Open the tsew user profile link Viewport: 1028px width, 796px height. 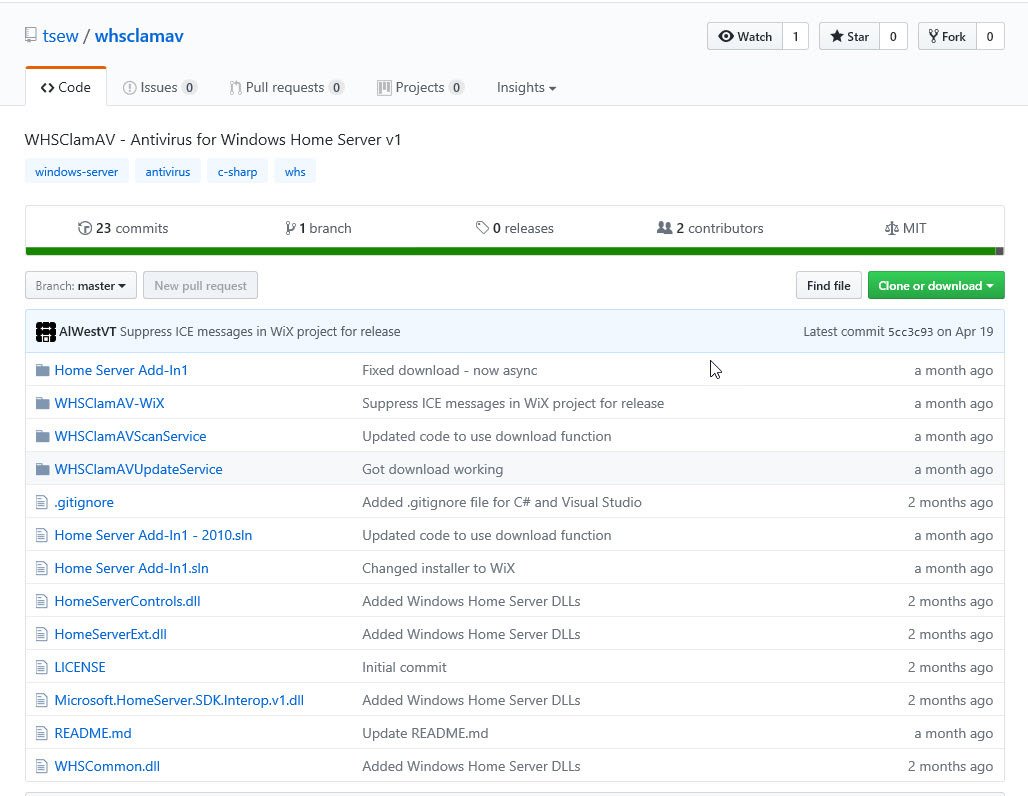(x=60, y=35)
